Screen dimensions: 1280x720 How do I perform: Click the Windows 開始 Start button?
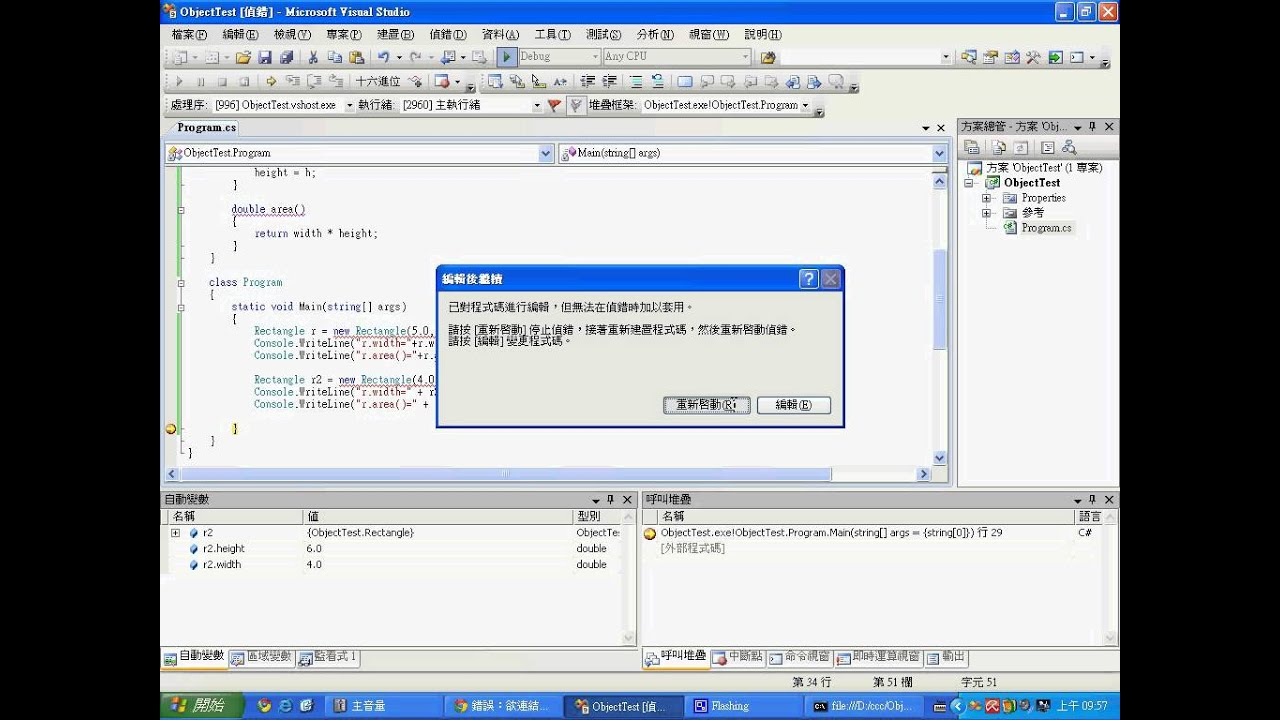point(199,706)
